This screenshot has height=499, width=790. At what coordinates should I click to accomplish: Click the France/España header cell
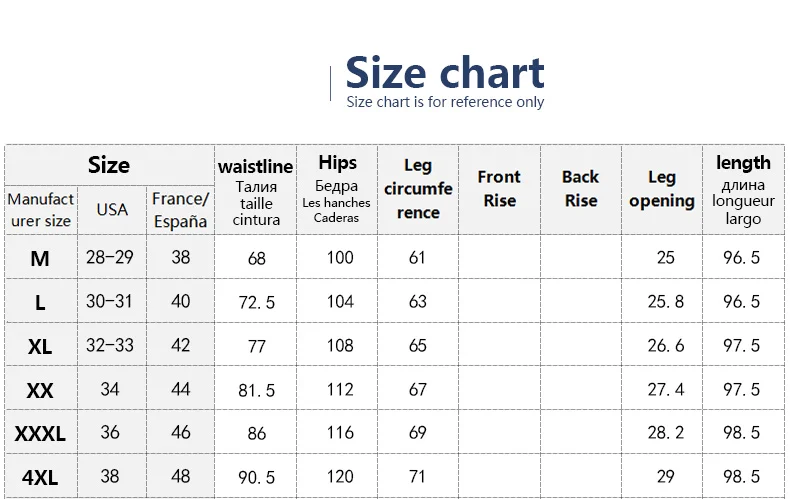click(180, 210)
